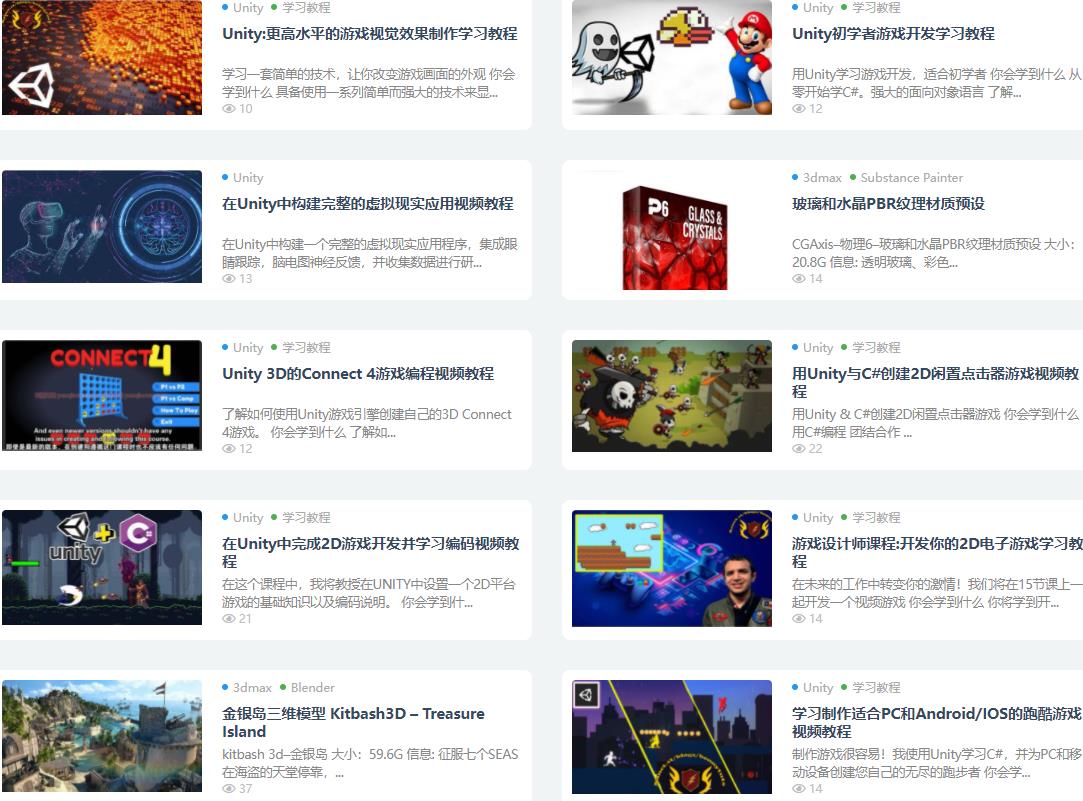Click 3dmax tag on Treasure Island card

(252, 687)
